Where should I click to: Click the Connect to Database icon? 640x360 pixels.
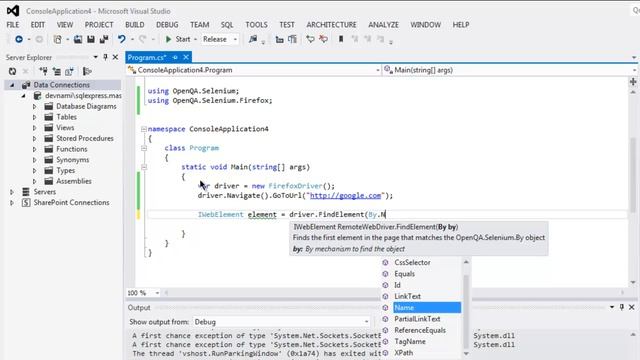point(43,71)
